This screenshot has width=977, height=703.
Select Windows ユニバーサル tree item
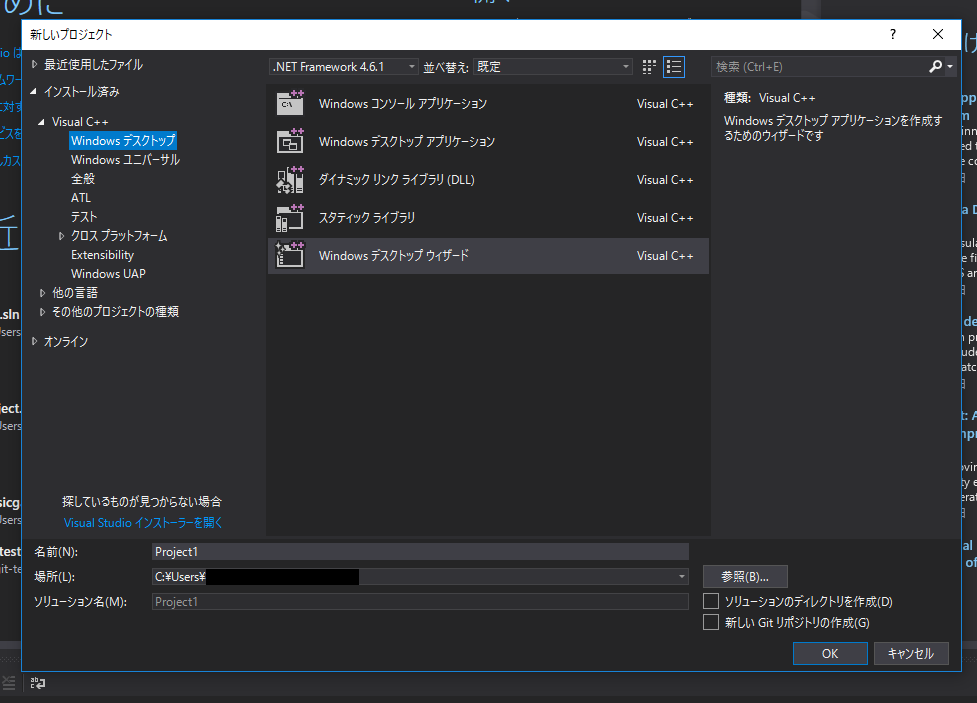point(125,160)
